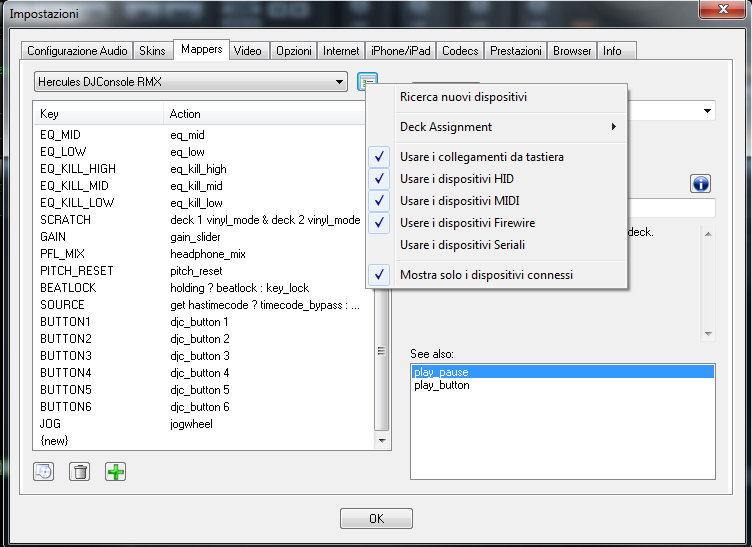The width and height of the screenshot is (752, 547).
Task: Click the input field below info icon
Action: pos(671,208)
